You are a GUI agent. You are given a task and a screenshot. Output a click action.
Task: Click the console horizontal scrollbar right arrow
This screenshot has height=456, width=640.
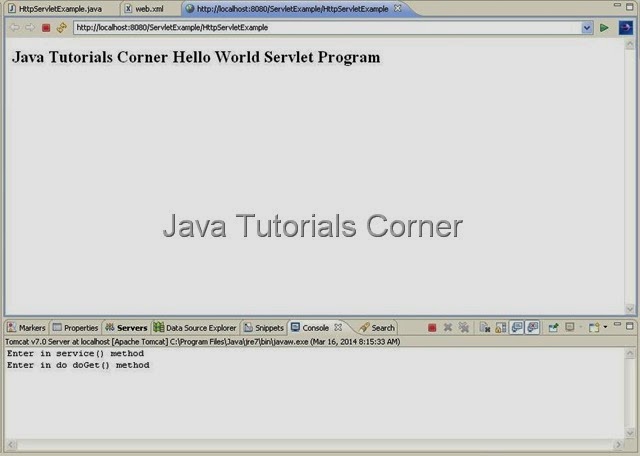619,445
